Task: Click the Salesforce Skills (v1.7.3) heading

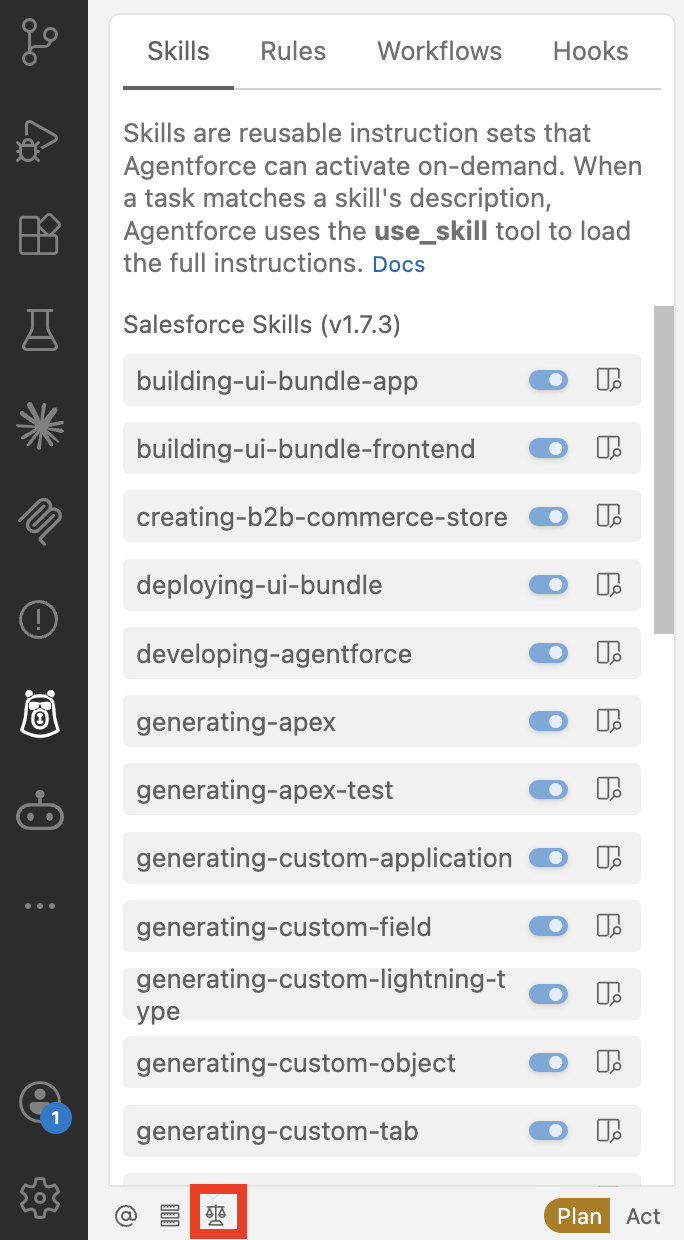Action: tap(262, 325)
